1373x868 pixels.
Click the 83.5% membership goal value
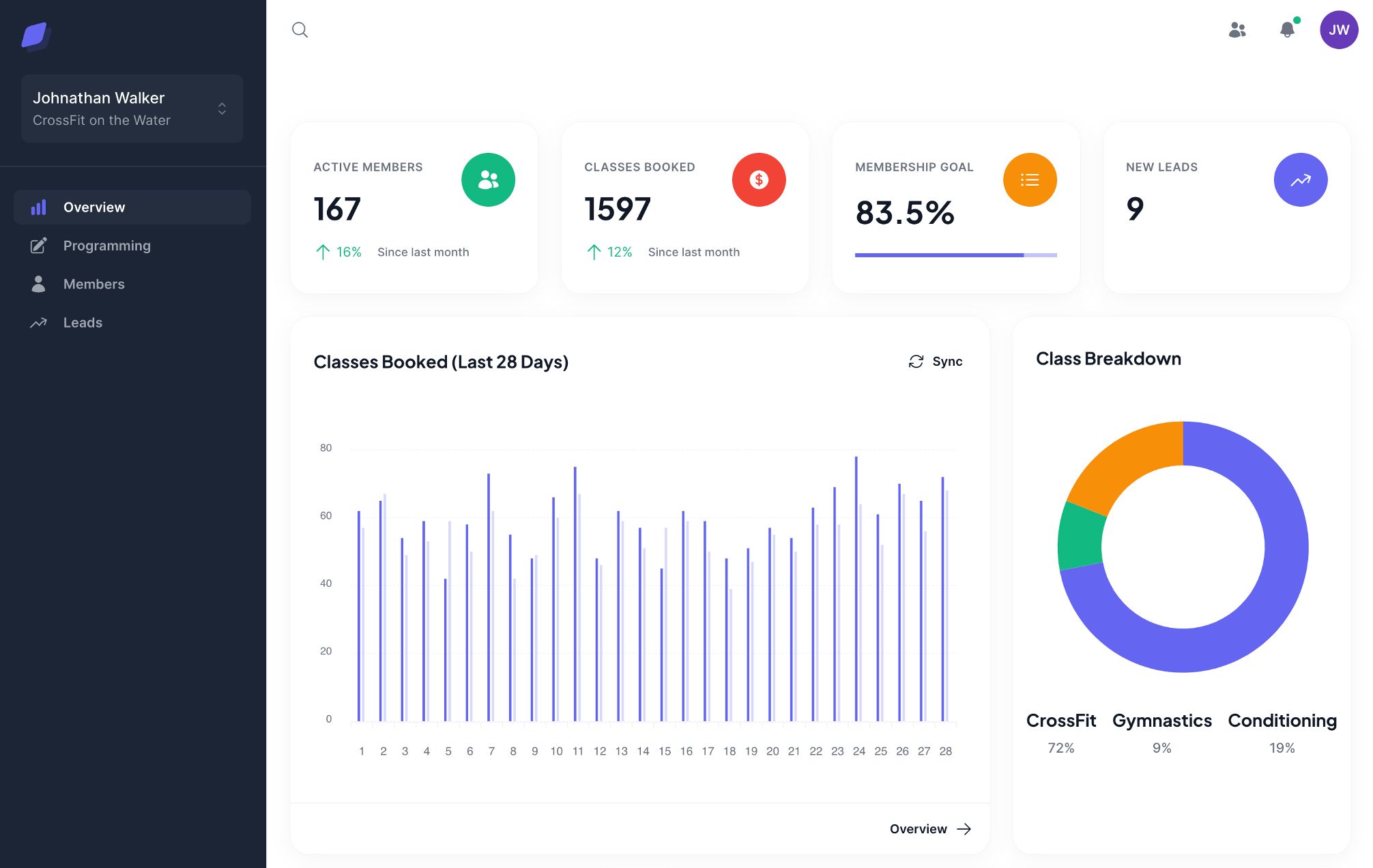click(905, 212)
